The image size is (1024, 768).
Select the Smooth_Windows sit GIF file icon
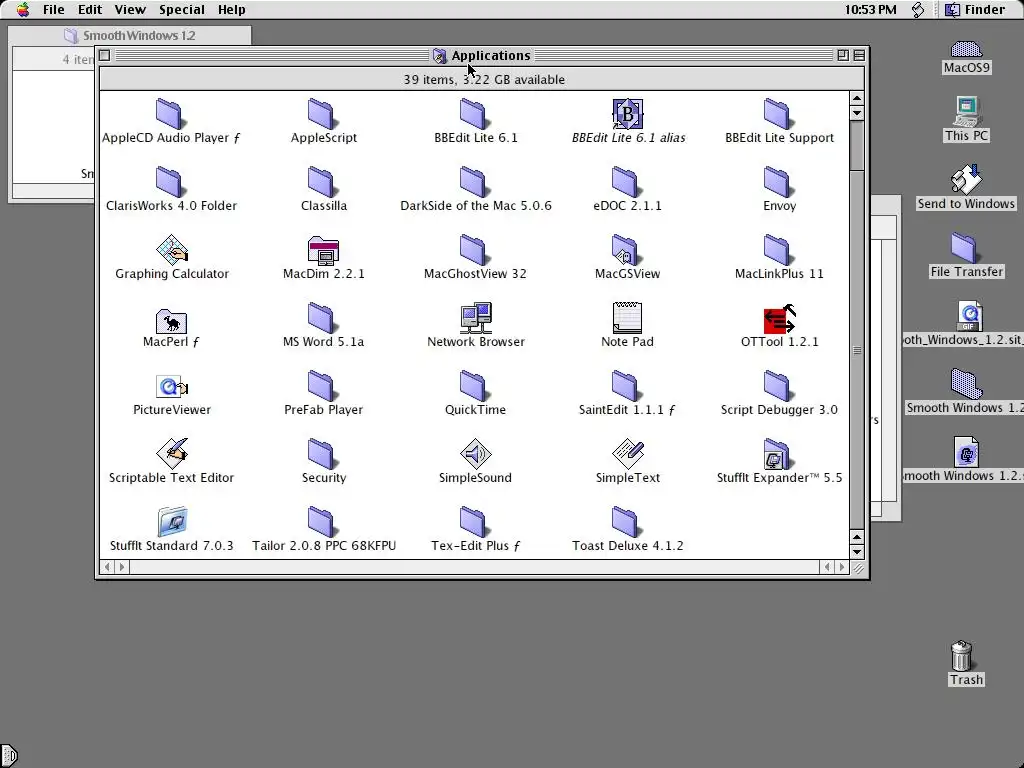pos(970,316)
